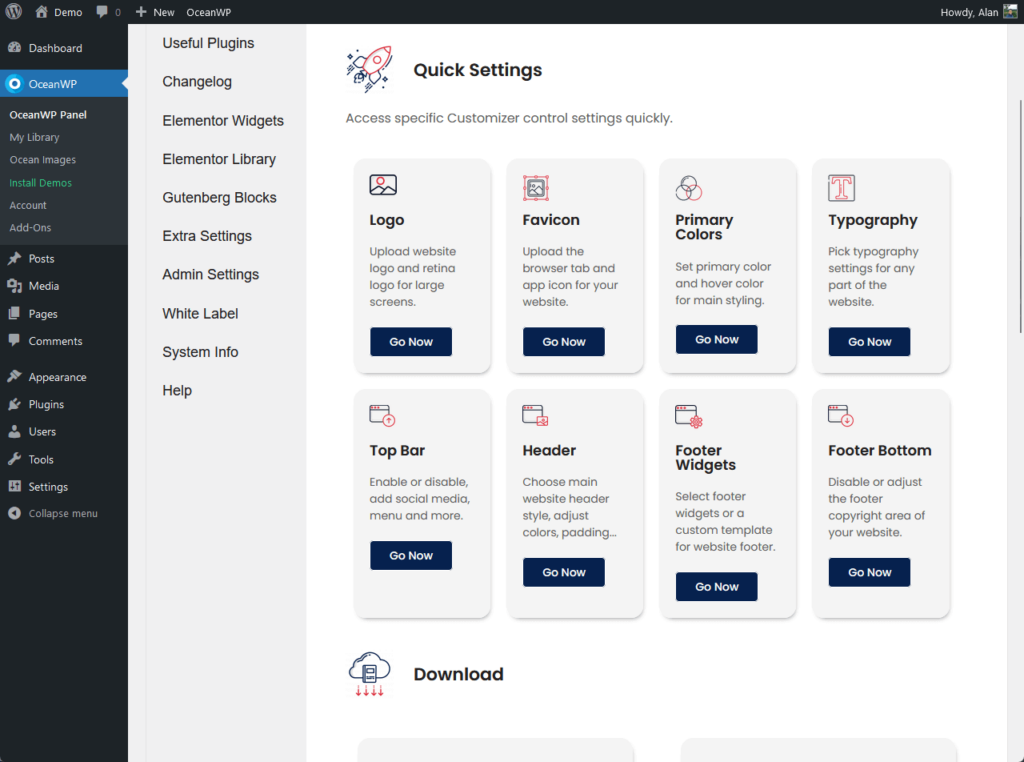Click the Primary Colors circles icon
This screenshot has width=1024, height=762.
pyautogui.click(x=688, y=188)
